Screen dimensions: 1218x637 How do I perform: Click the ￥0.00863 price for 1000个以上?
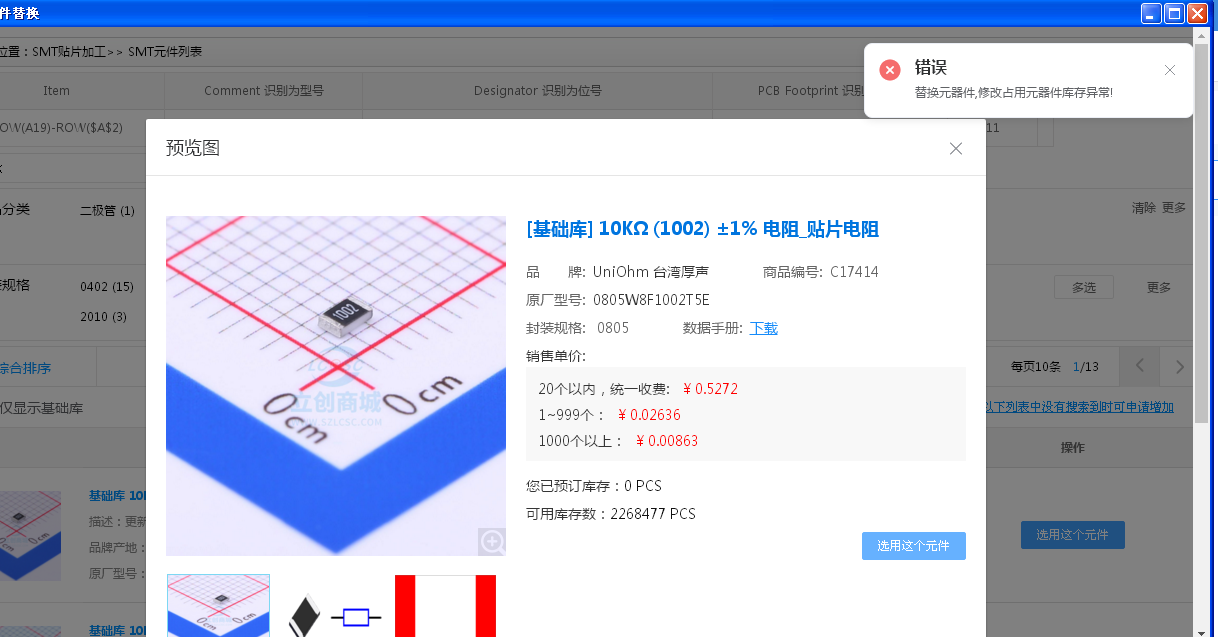667,441
